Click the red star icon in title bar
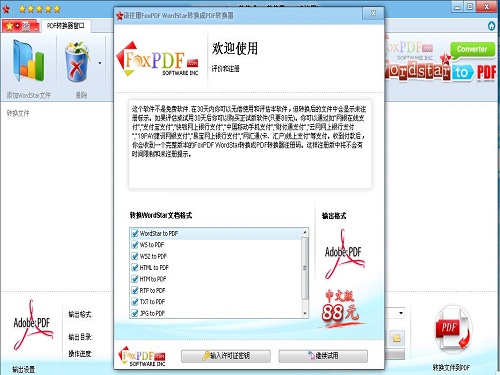500x375 pixels. coord(6,9)
